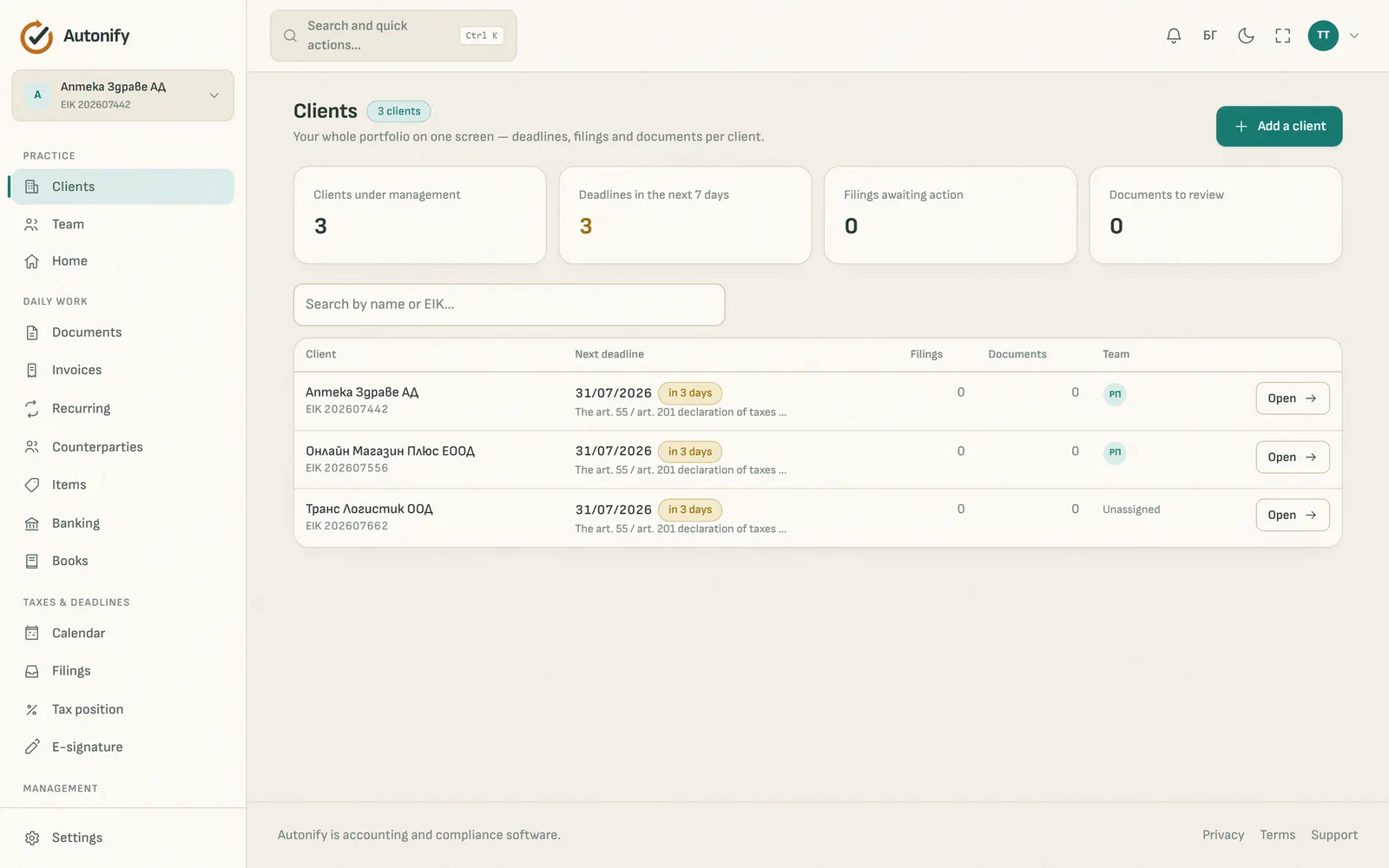This screenshot has height=868, width=1389.
Task: Click the Autonify logo icon
Action: (x=36, y=36)
